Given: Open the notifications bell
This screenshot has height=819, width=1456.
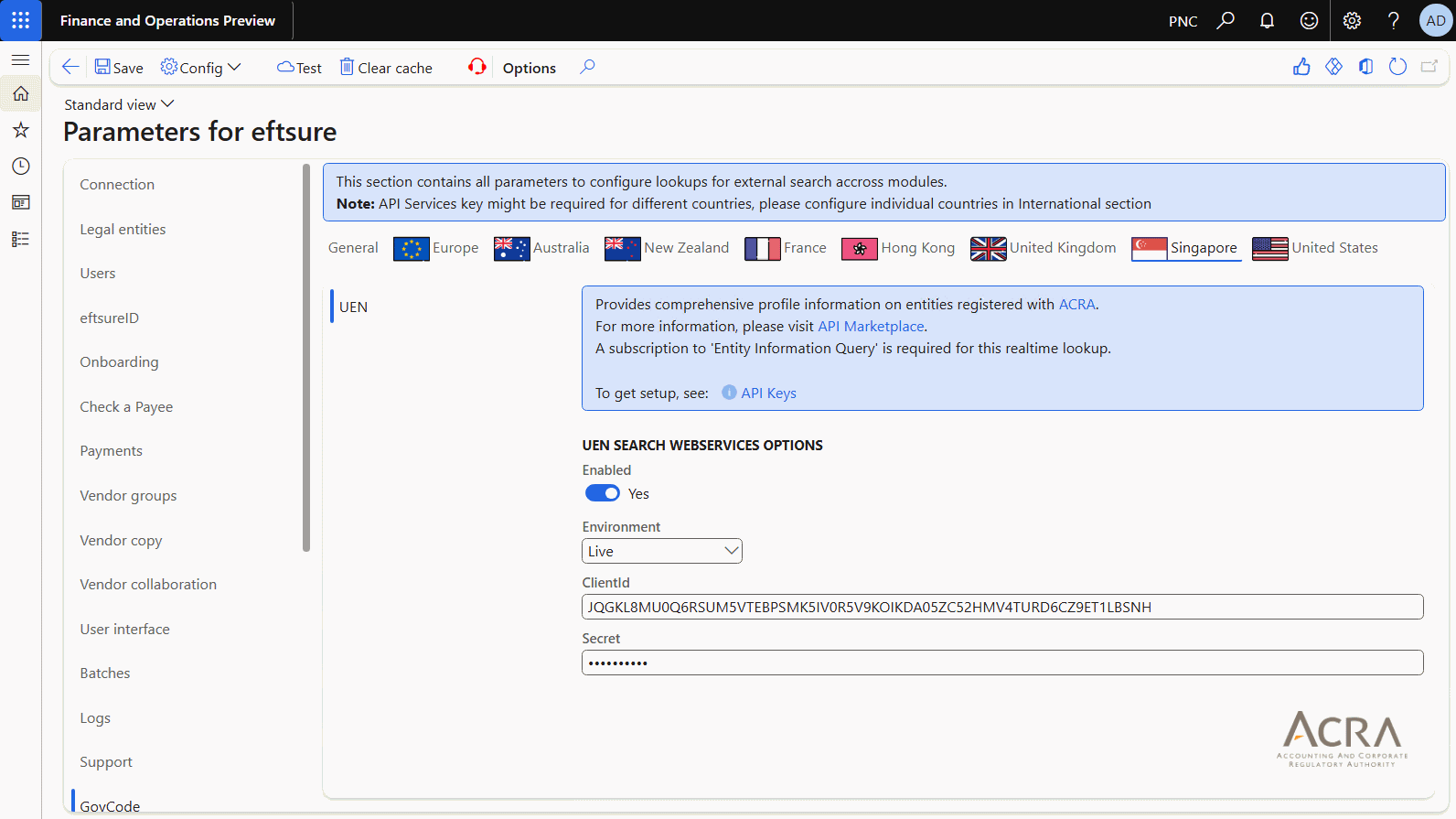Looking at the screenshot, I should click(x=1267, y=20).
